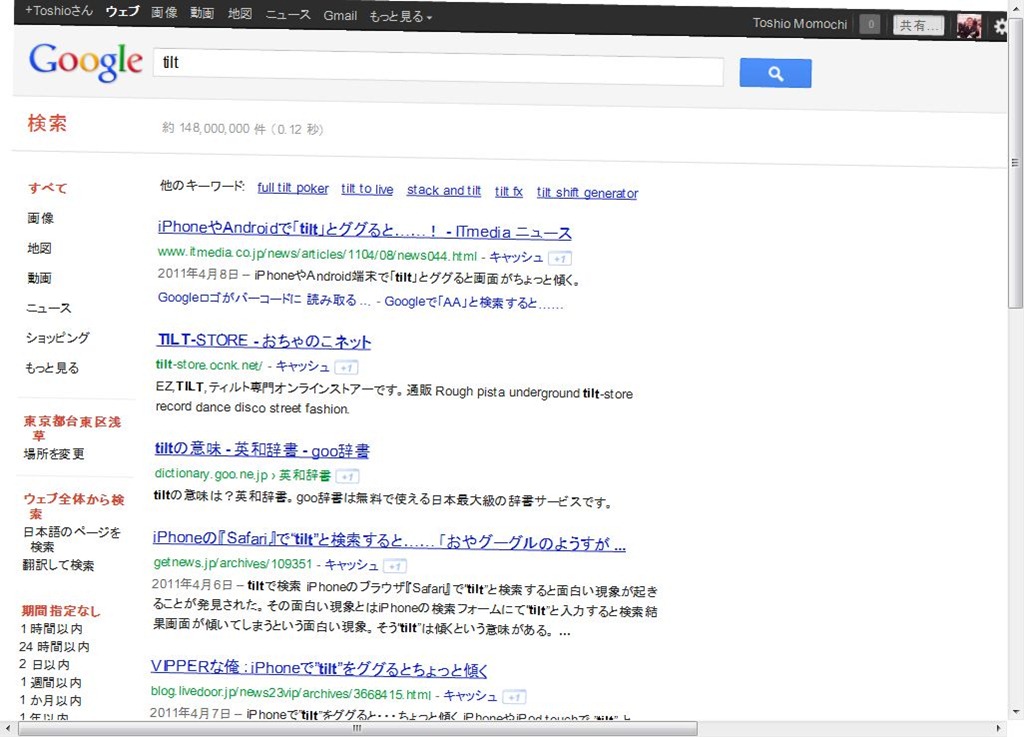Filter by 1 週間以内
Screen dimensions: 1024x737
pyautogui.click(x=51, y=682)
